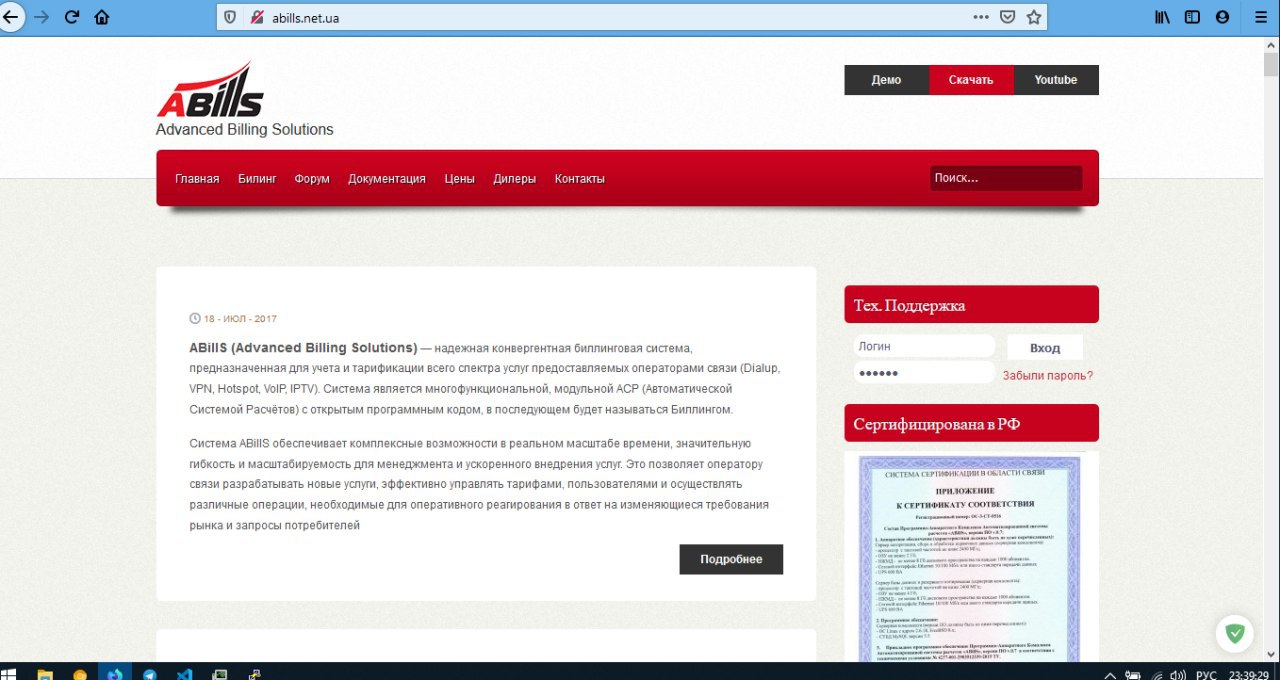This screenshot has height=680, width=1280.
Task: Open the Youtube button
Action: (x=1056, y=80)
